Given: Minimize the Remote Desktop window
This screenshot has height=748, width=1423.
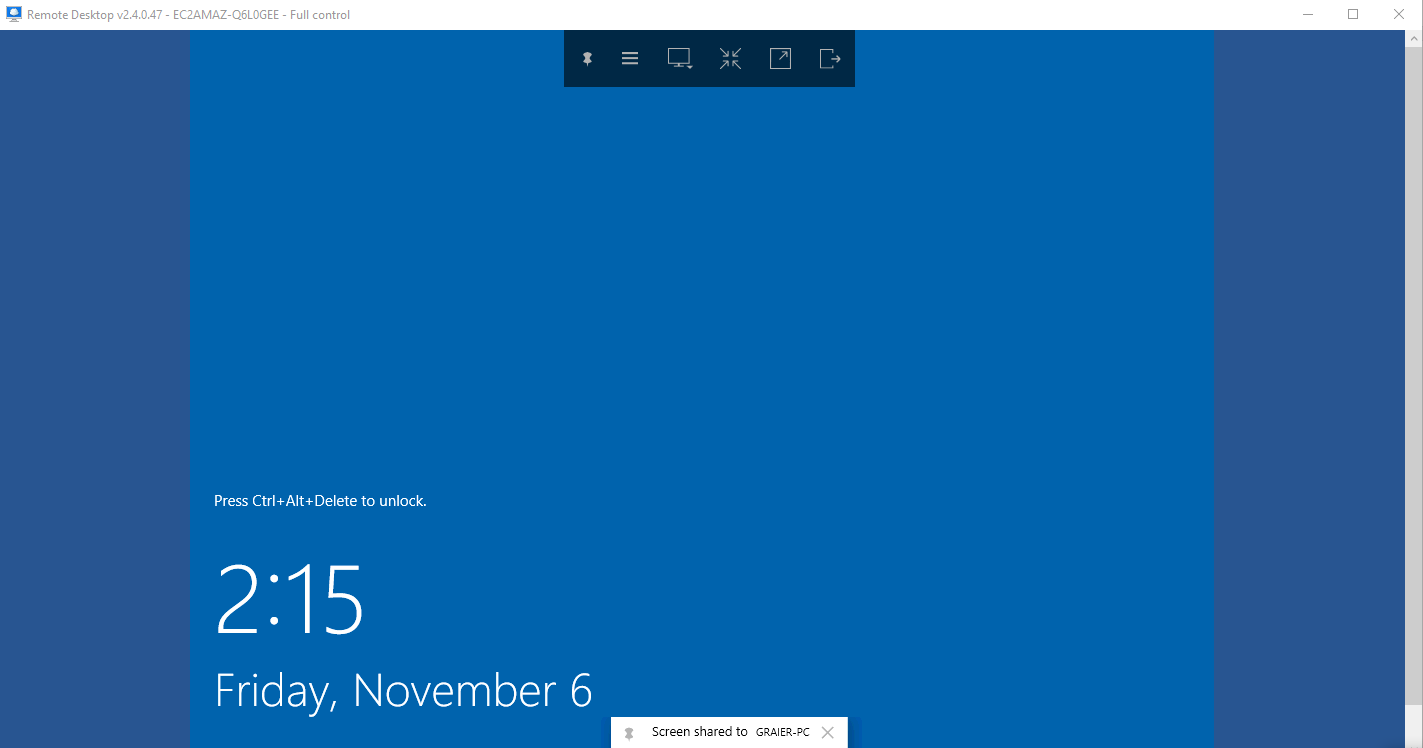Looking at the screenshot, I should coord(1309,14).
